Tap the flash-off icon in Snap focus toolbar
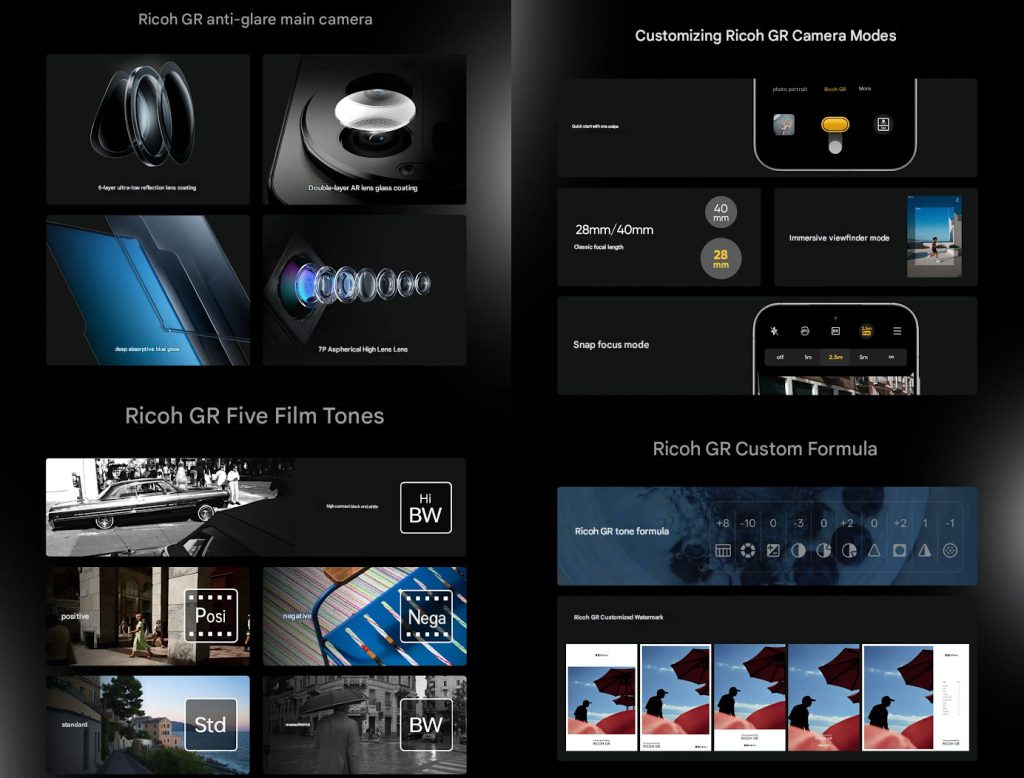Viewport: 1024px width, 778px height. pyautogui.click(x=774, y=331)
